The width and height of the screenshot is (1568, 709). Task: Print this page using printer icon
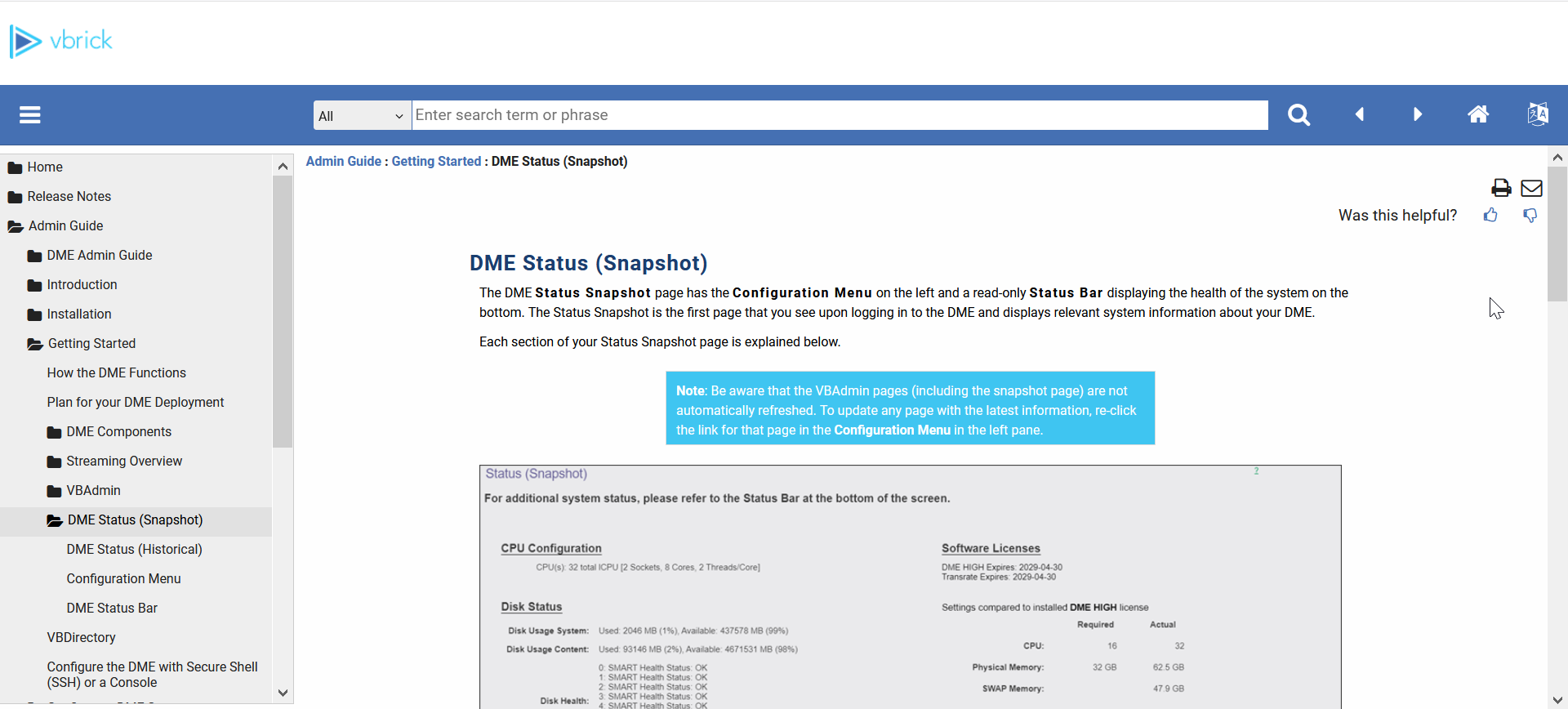point(1501,188)
